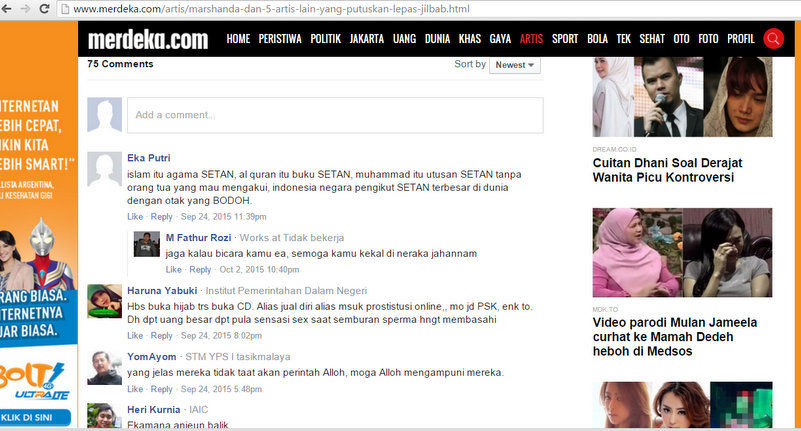Open the Sort by Newest dropdown
Viewport: 801px width, 431px height.
[x=514, y=65]
